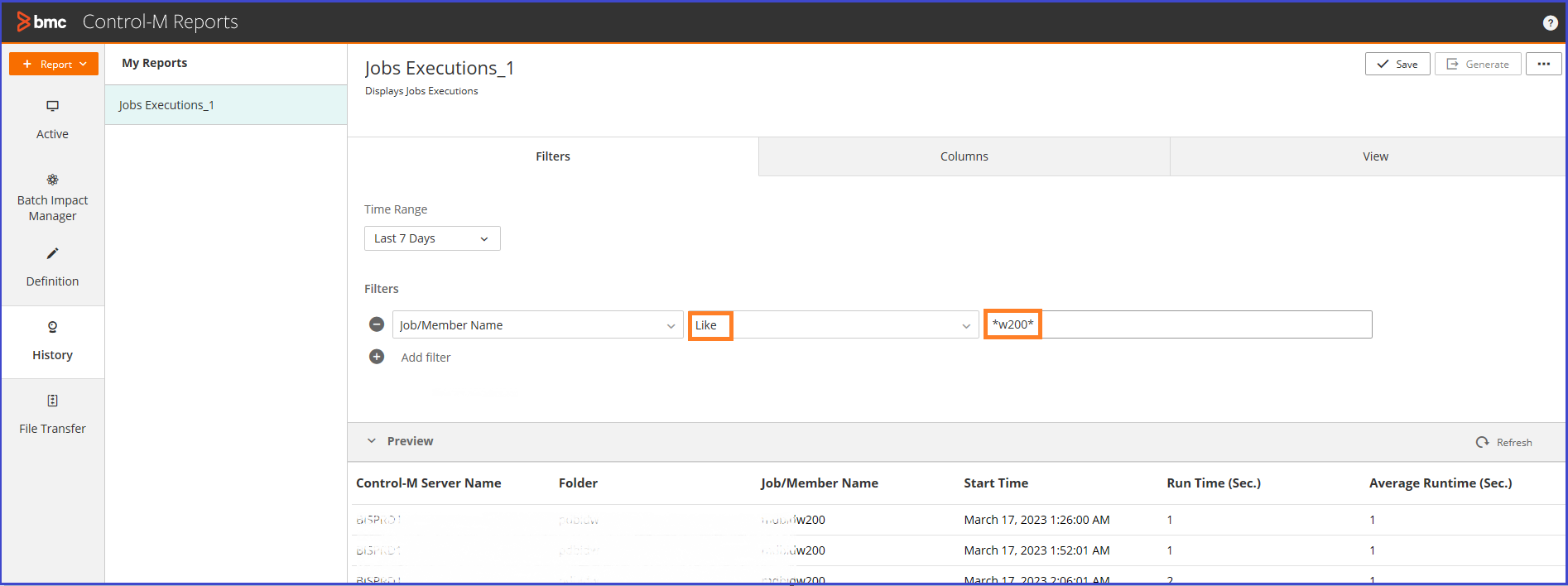The height and width of the screenshot is (586, 1568).
Task: Open the Batch Impact Manager icon
Action: click(x=52, y=180)
